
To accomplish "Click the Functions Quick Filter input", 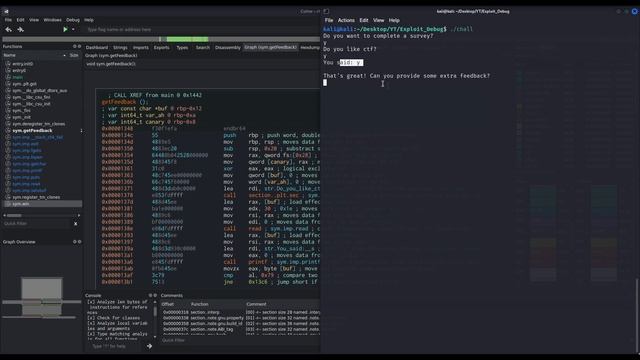I will [37, 224].
